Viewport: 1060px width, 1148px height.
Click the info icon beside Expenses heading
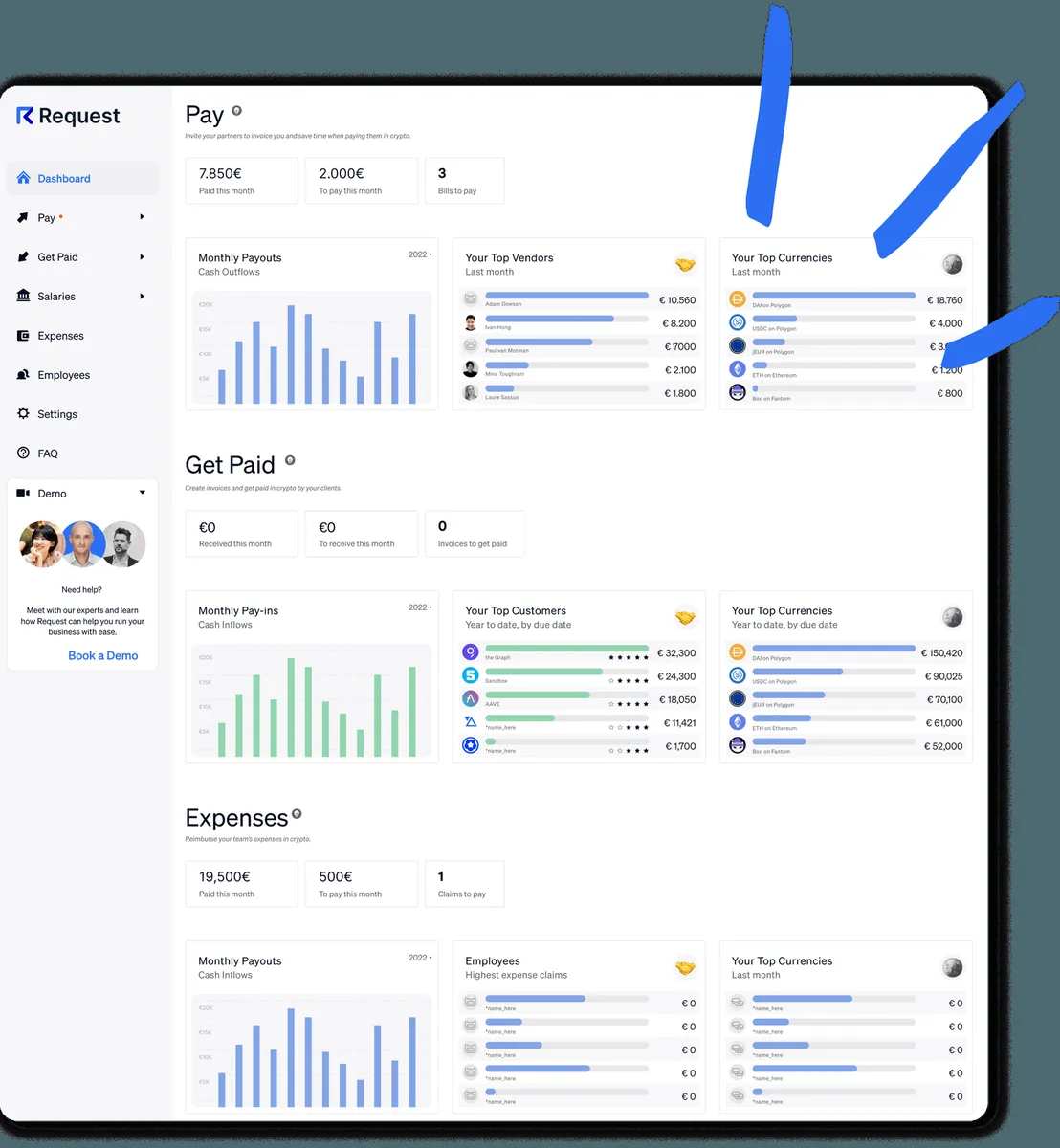tap(297, 814)
